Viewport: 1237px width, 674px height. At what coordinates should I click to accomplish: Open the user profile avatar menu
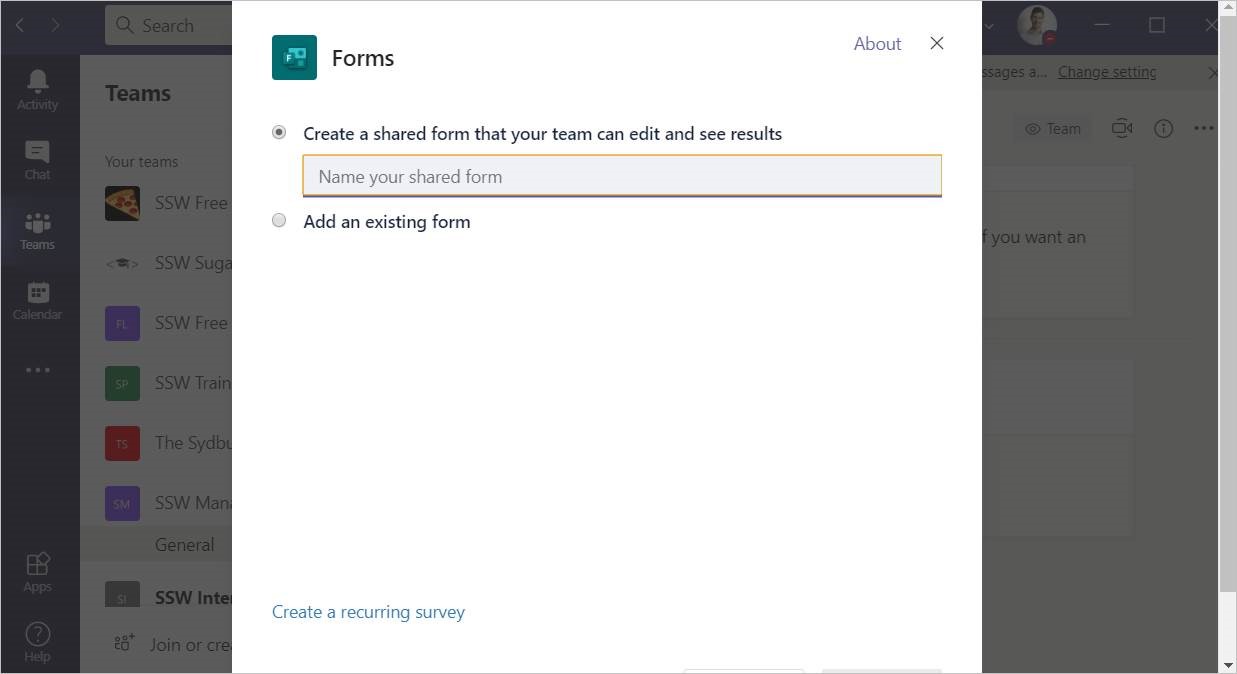(1037, 25)
